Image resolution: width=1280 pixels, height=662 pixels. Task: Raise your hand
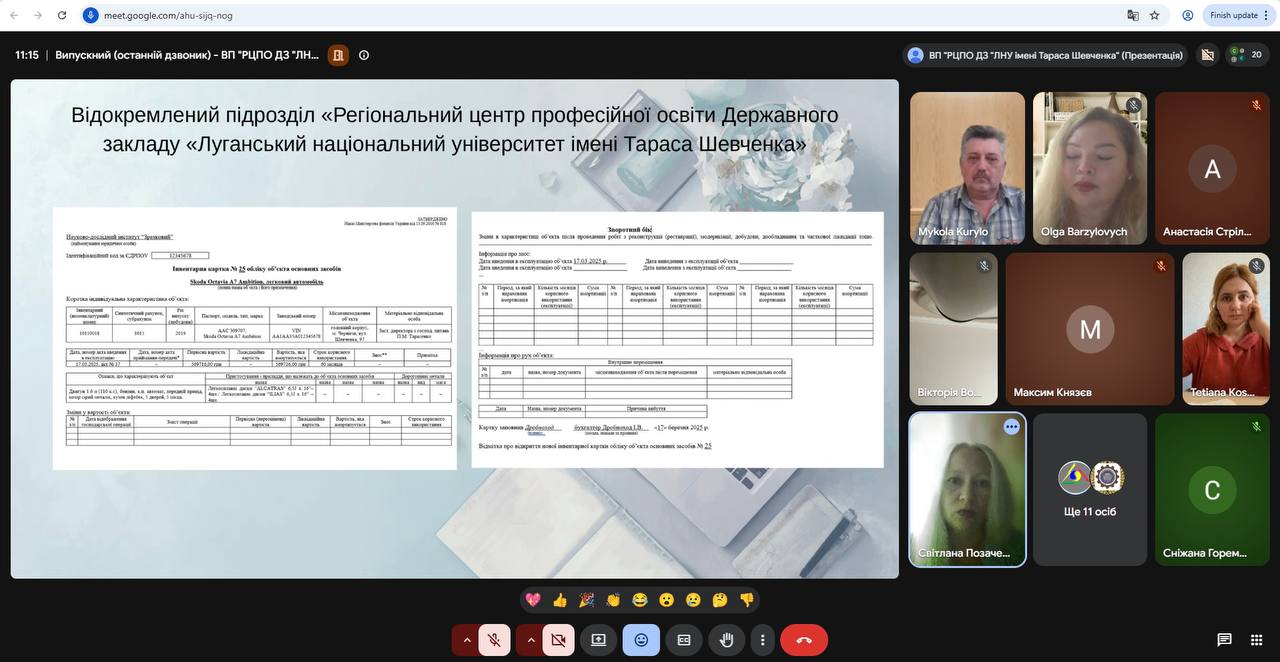727,639
